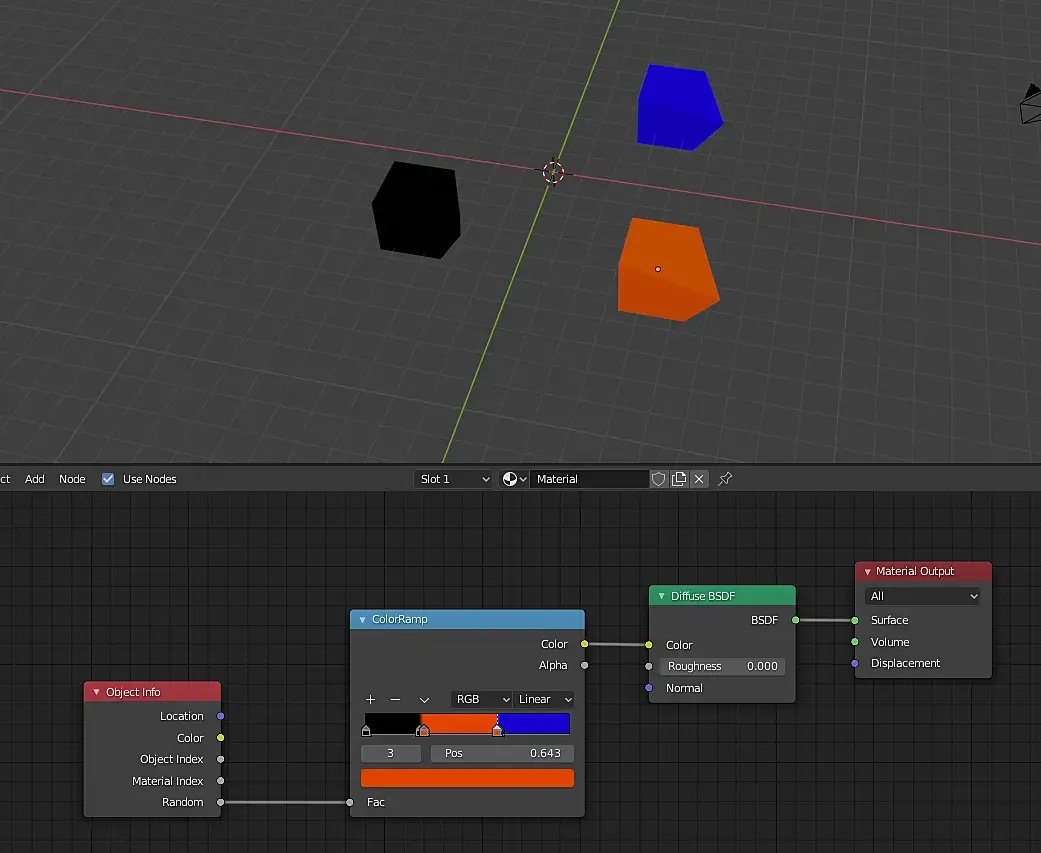This screenshot has width=1041, height=853.
Task: Click the camera object in the viewport
Action: (x=1030, y=105)
